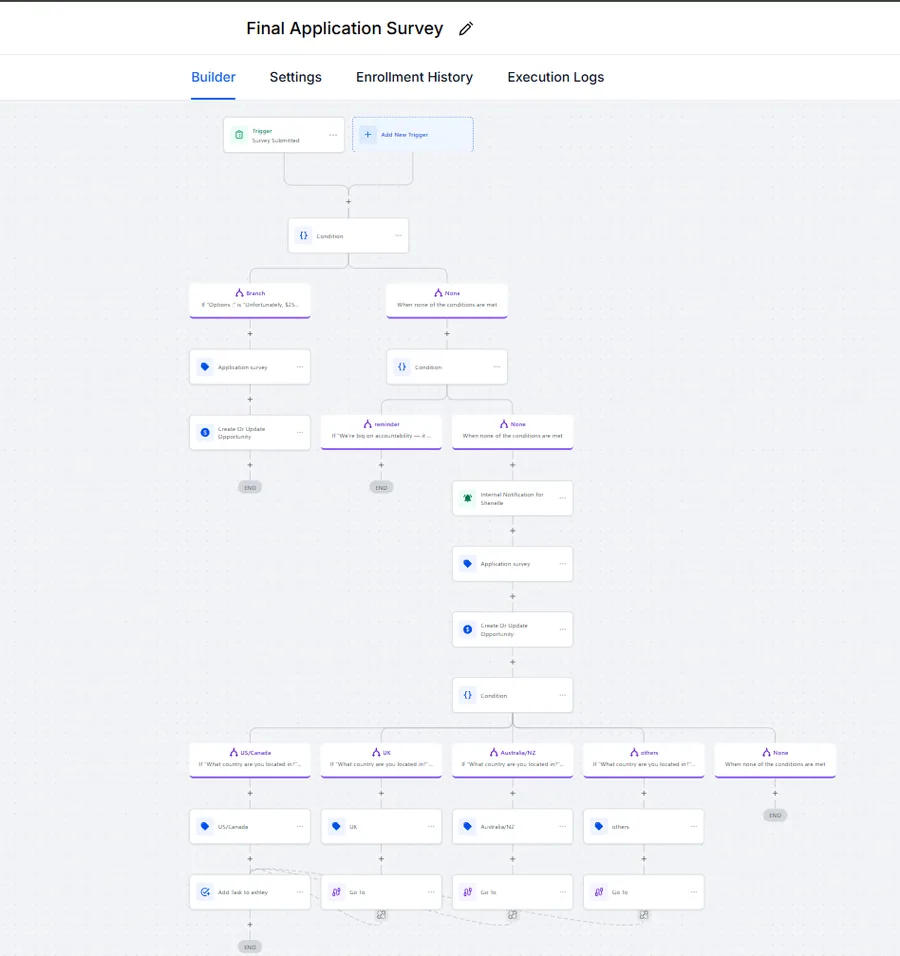The width and height of the screenshot is (900, 956).
Task: Add a step with the plus below the US/Canada branch
Action: (x=250, y=793)
